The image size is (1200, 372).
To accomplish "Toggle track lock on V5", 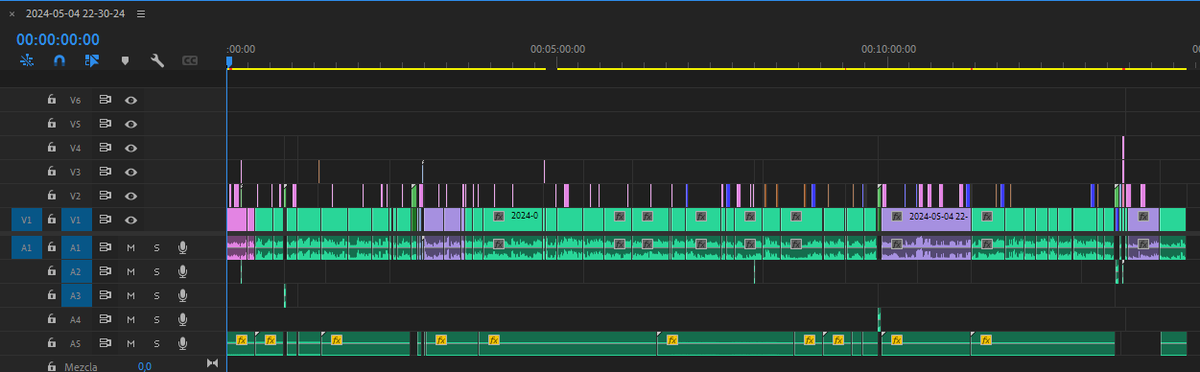I will click(x=51, y=124).
